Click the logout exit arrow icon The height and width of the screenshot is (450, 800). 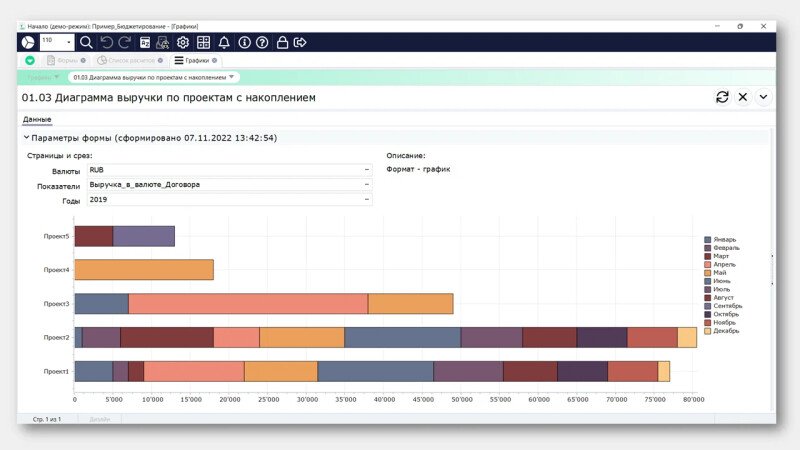pyautogui.click(x=300, y=42)
